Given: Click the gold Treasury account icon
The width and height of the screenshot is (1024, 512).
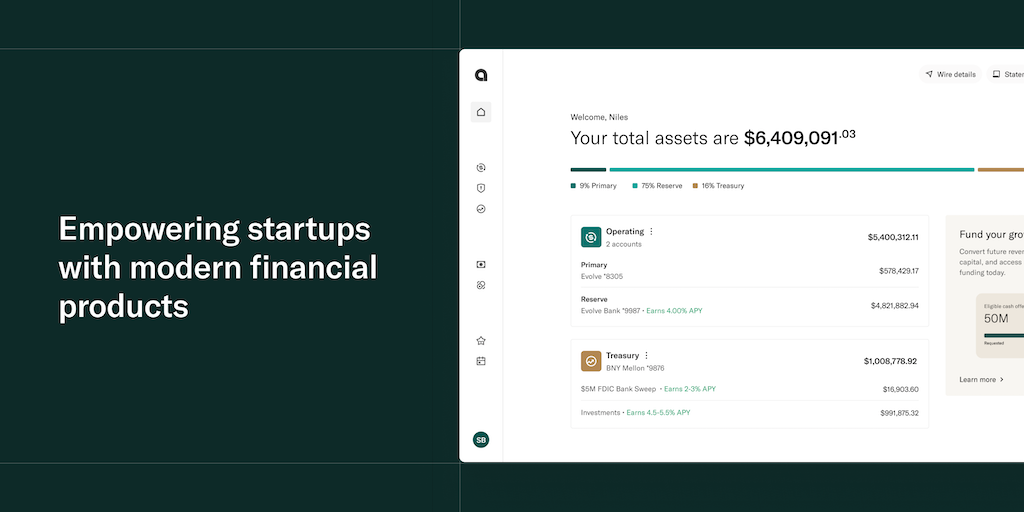Looking at the screenshot, I should coord(591,361).
